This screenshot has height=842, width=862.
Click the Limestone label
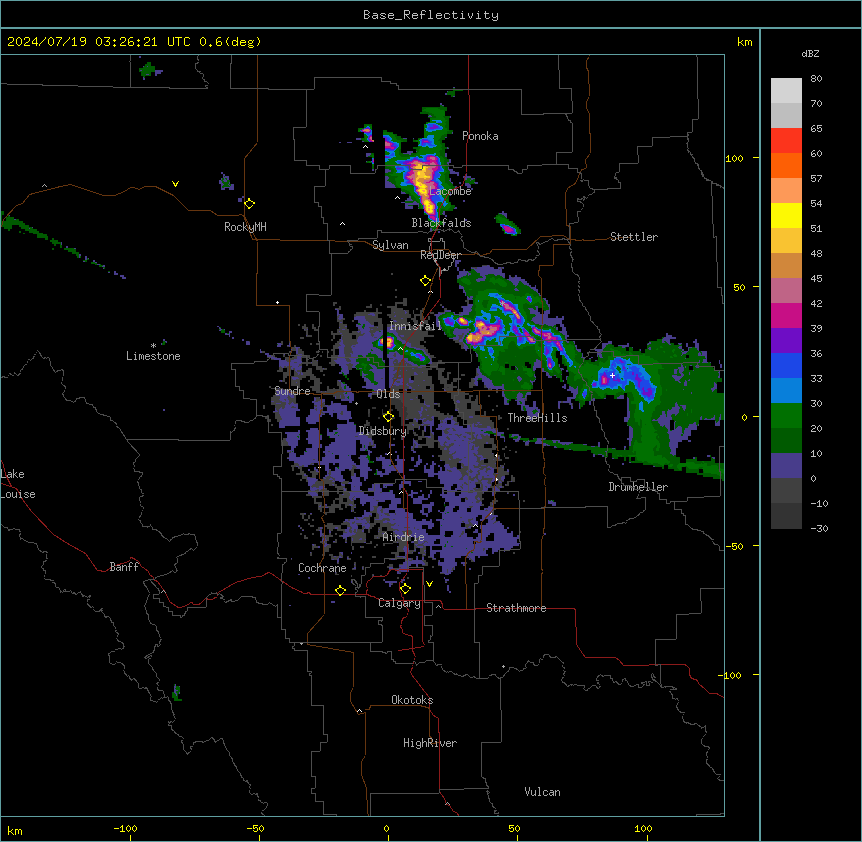[x=153, y=356]
